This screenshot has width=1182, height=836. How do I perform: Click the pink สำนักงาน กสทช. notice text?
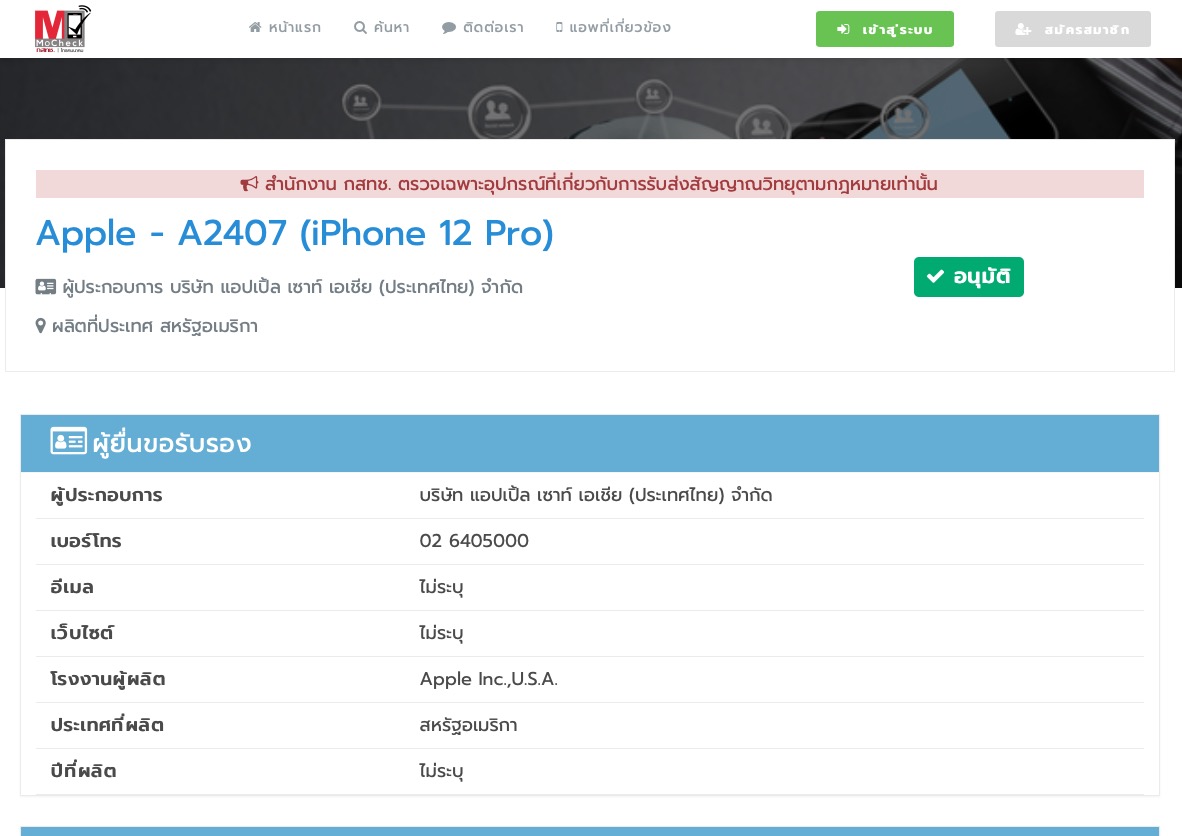(600, 184)
